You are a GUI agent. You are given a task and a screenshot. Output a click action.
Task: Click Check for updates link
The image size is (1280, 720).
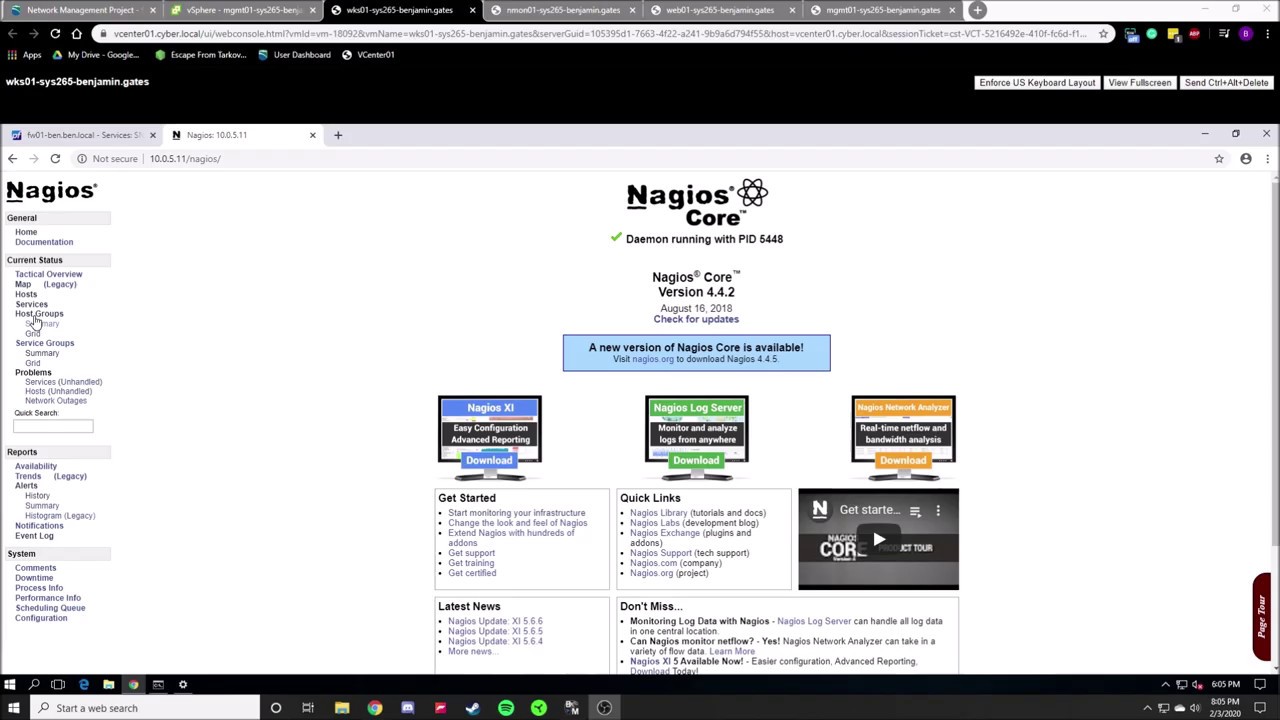click(696, 319)
